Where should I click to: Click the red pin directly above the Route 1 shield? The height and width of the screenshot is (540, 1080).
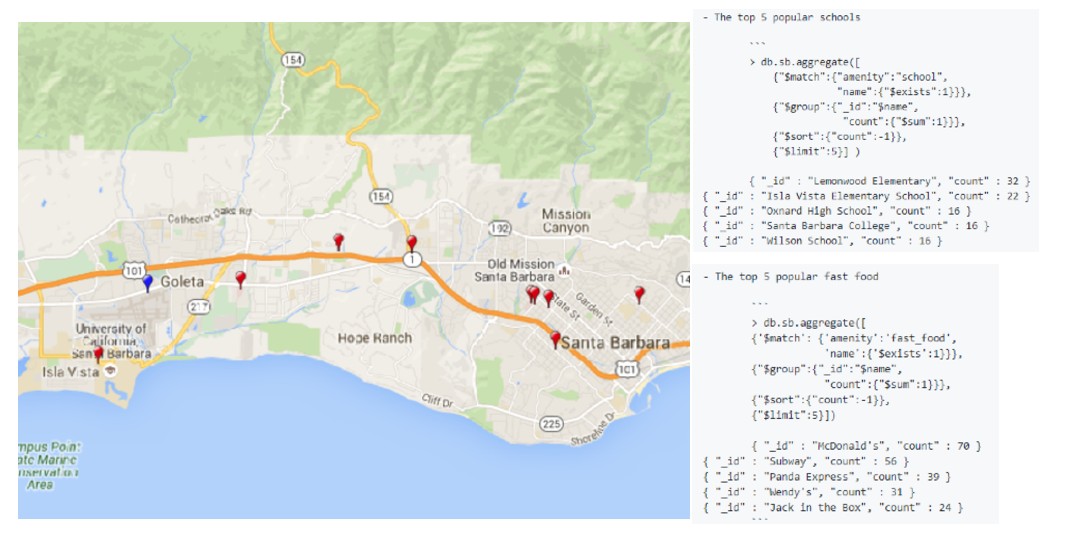pyautogui.click(x=411, y=243)
